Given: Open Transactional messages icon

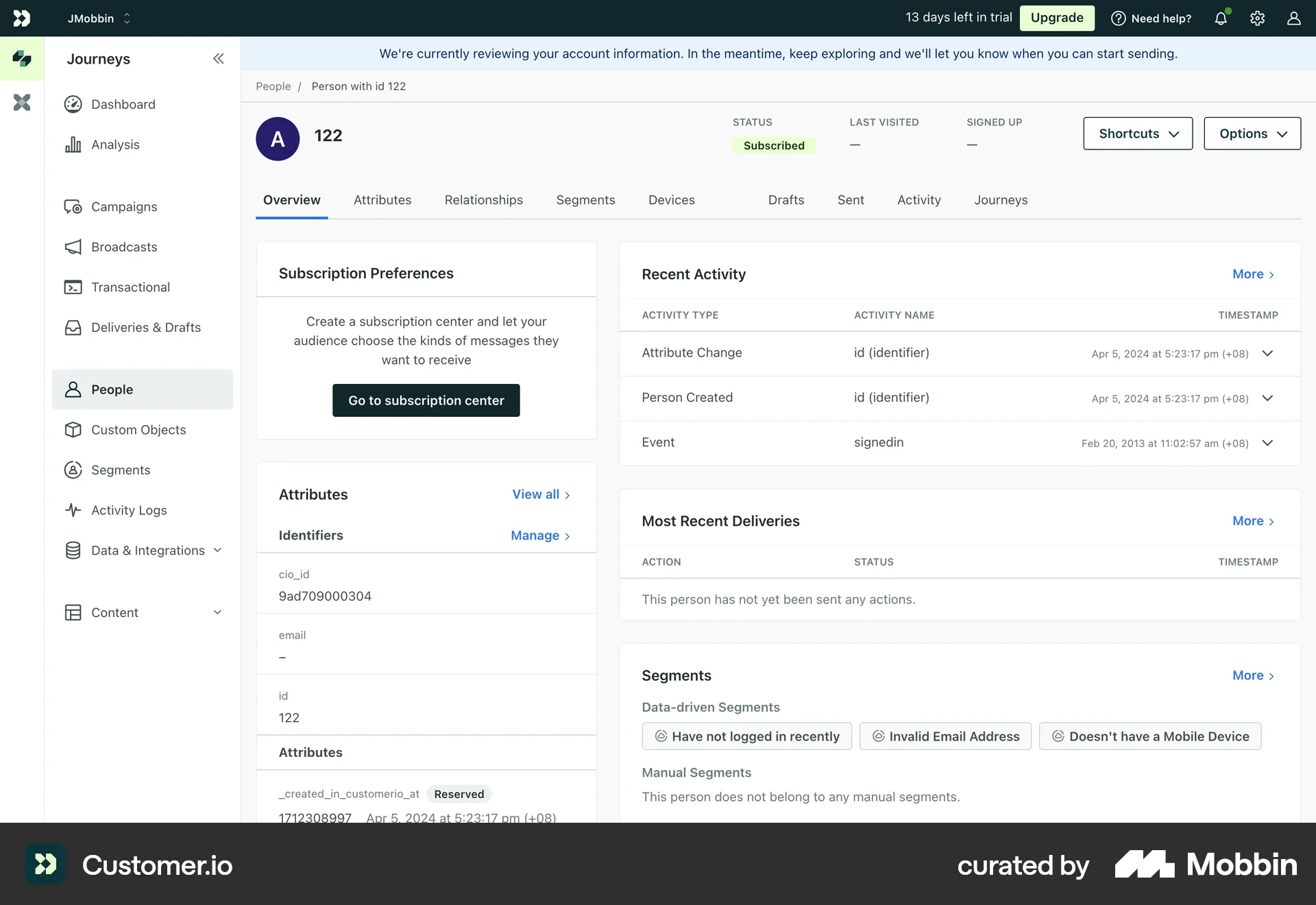Looking at the screenshot, I should tap(74, 287).
